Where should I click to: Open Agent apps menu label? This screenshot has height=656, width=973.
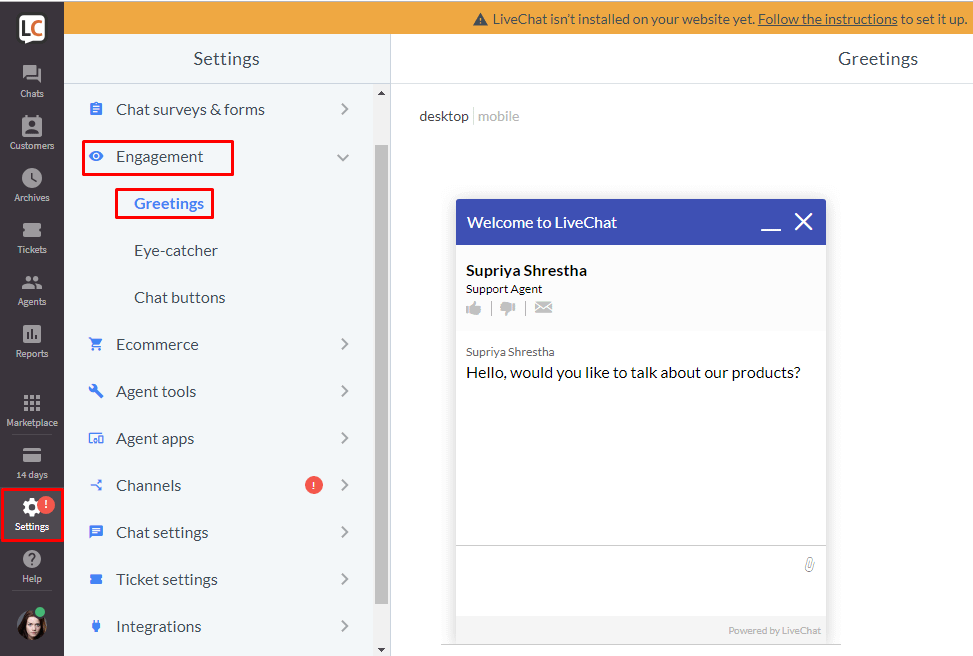pos(155,439)
